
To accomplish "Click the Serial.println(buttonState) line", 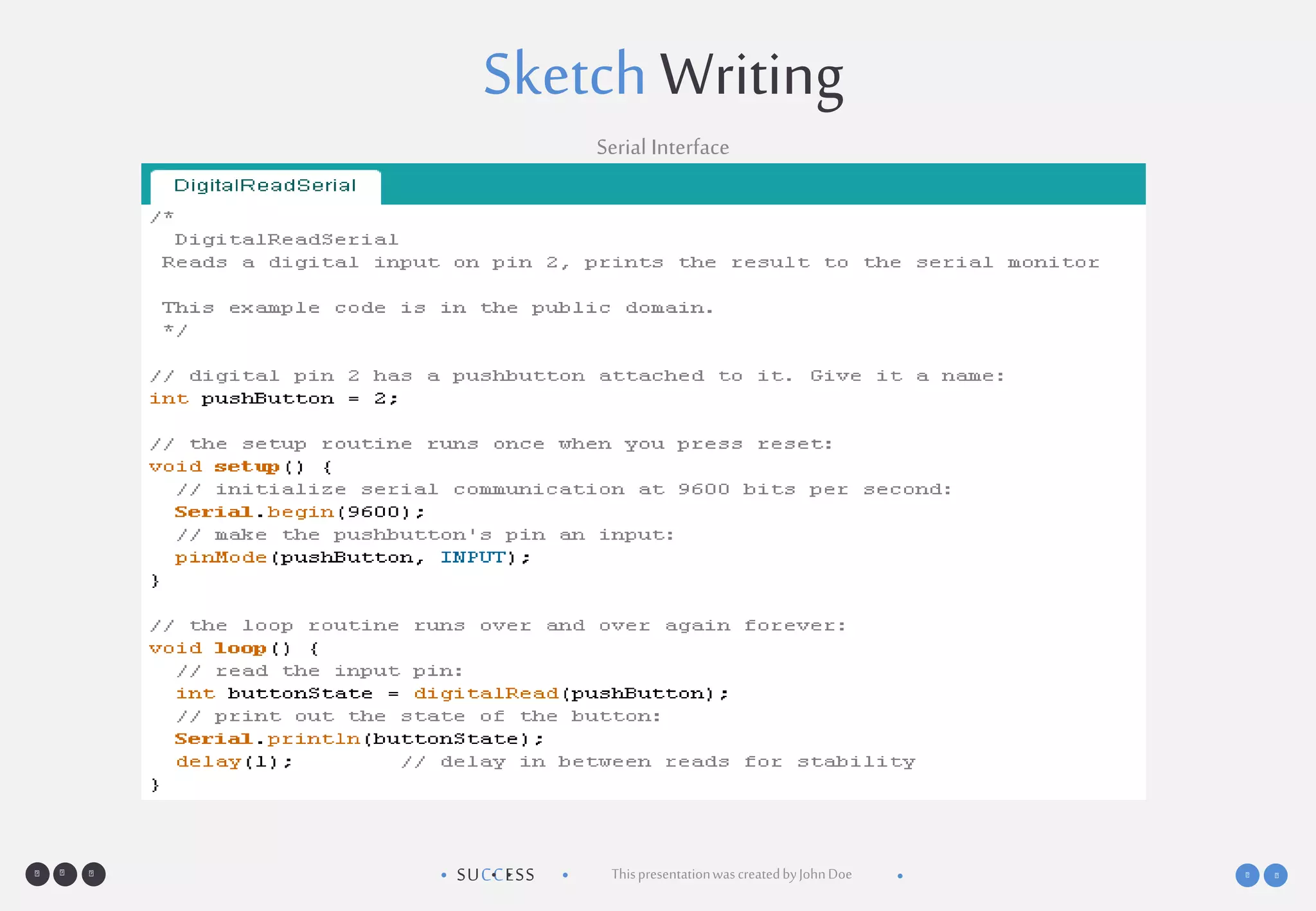I will coord(359,739).
